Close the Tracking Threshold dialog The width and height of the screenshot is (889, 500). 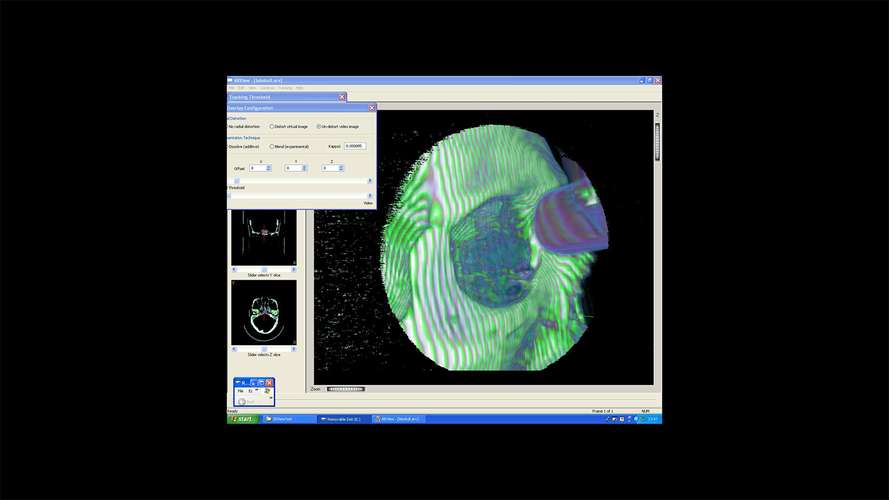[x=342, y=97]
